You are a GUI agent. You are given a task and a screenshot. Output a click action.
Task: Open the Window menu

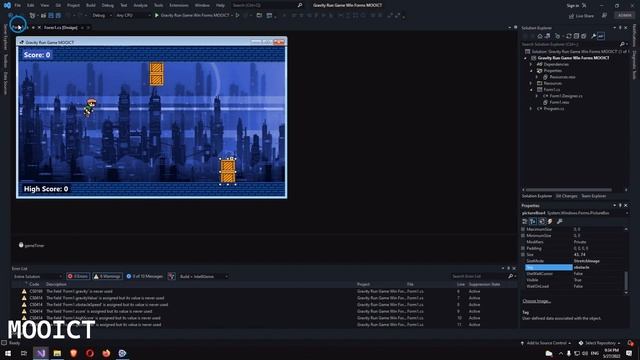[x=202, y=5]
